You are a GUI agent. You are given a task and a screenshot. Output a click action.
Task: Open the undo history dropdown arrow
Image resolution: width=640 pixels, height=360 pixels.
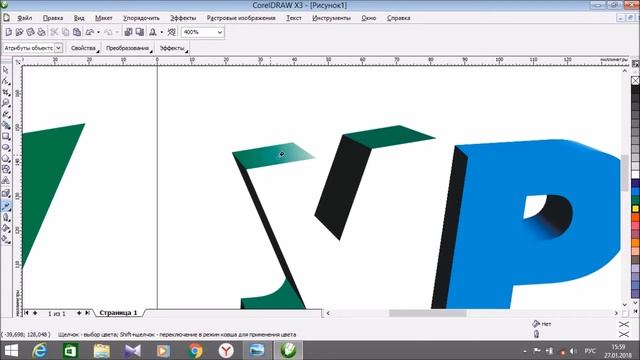tap(98, 32)
